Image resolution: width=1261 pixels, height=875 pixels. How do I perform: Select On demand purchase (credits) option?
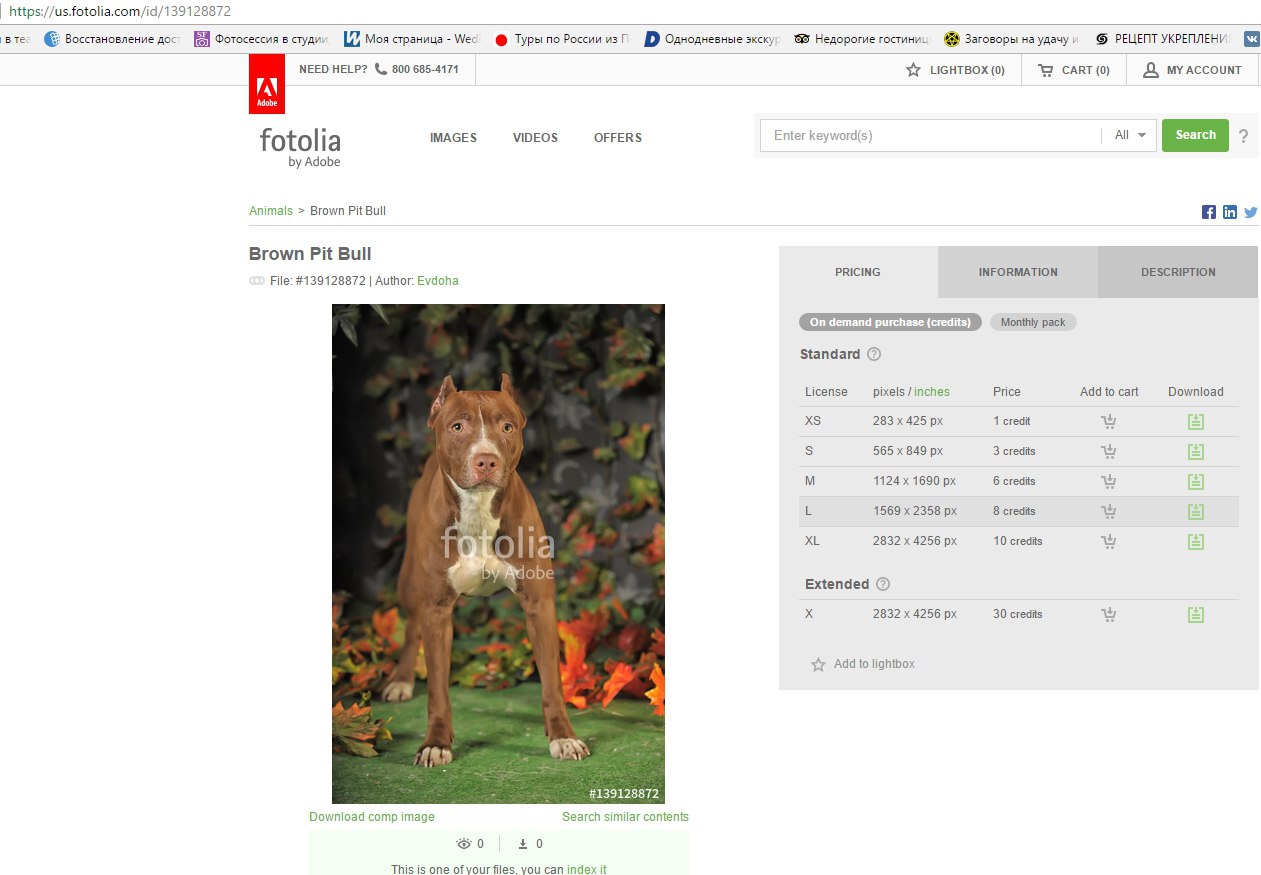[890, 322]
